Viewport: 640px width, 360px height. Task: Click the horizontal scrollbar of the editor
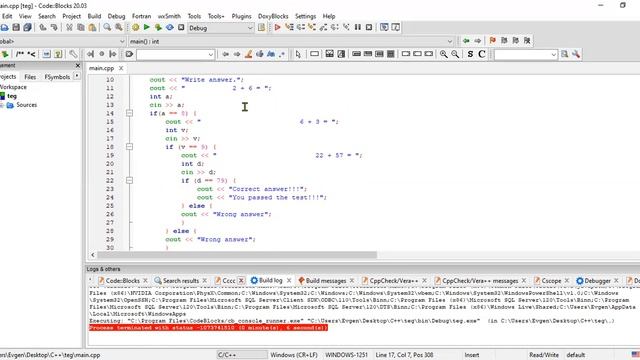(x=237, y=255)
